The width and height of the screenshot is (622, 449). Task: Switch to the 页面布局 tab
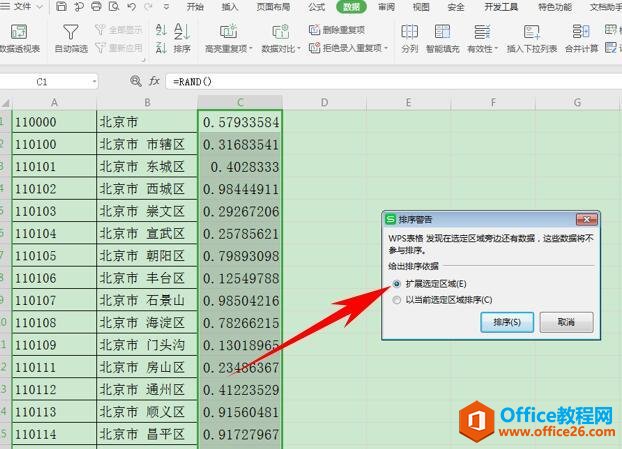(273, 7)
